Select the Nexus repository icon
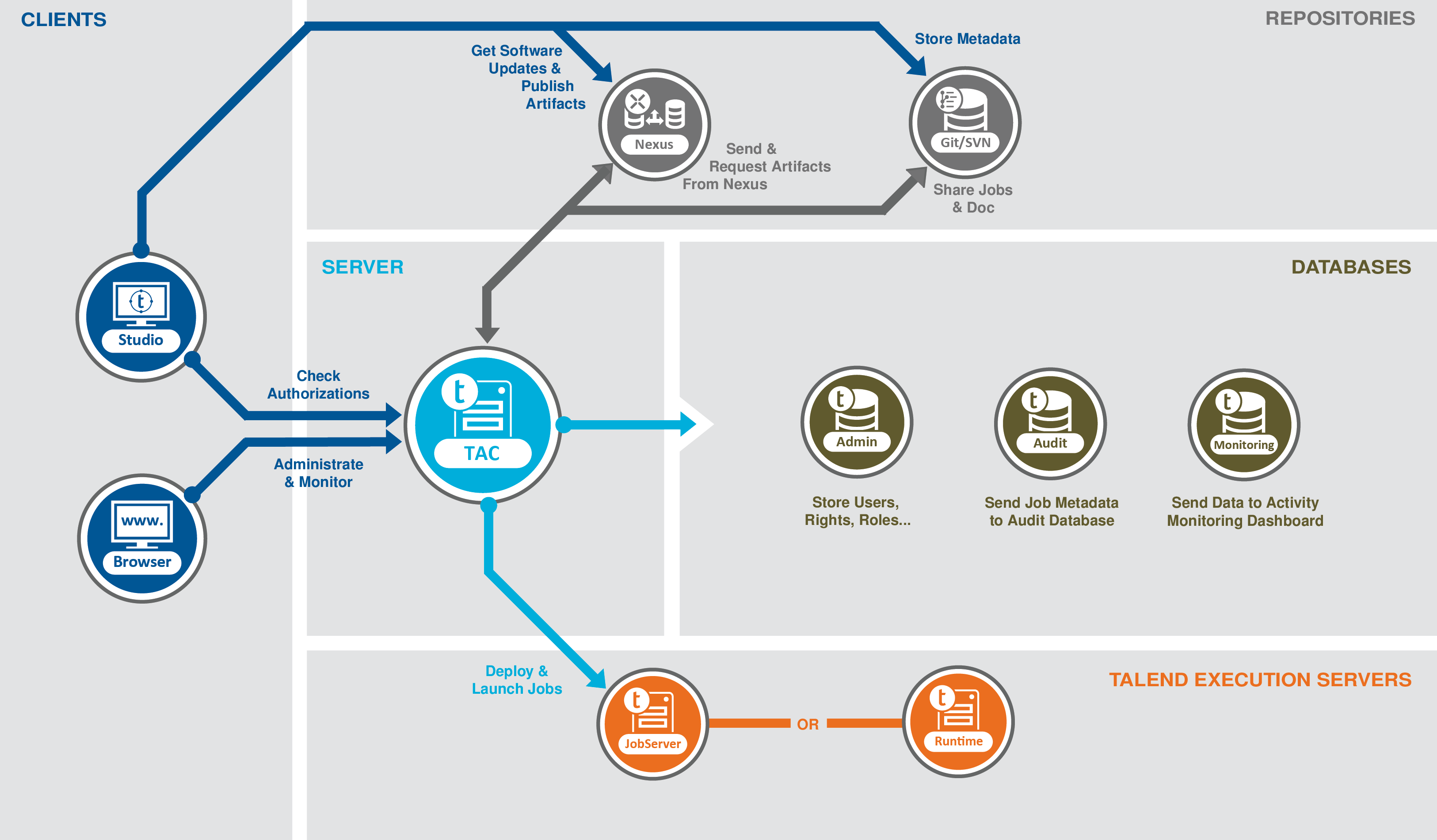The width and height of the screenshot is (1437, 840). pos(655,120)
